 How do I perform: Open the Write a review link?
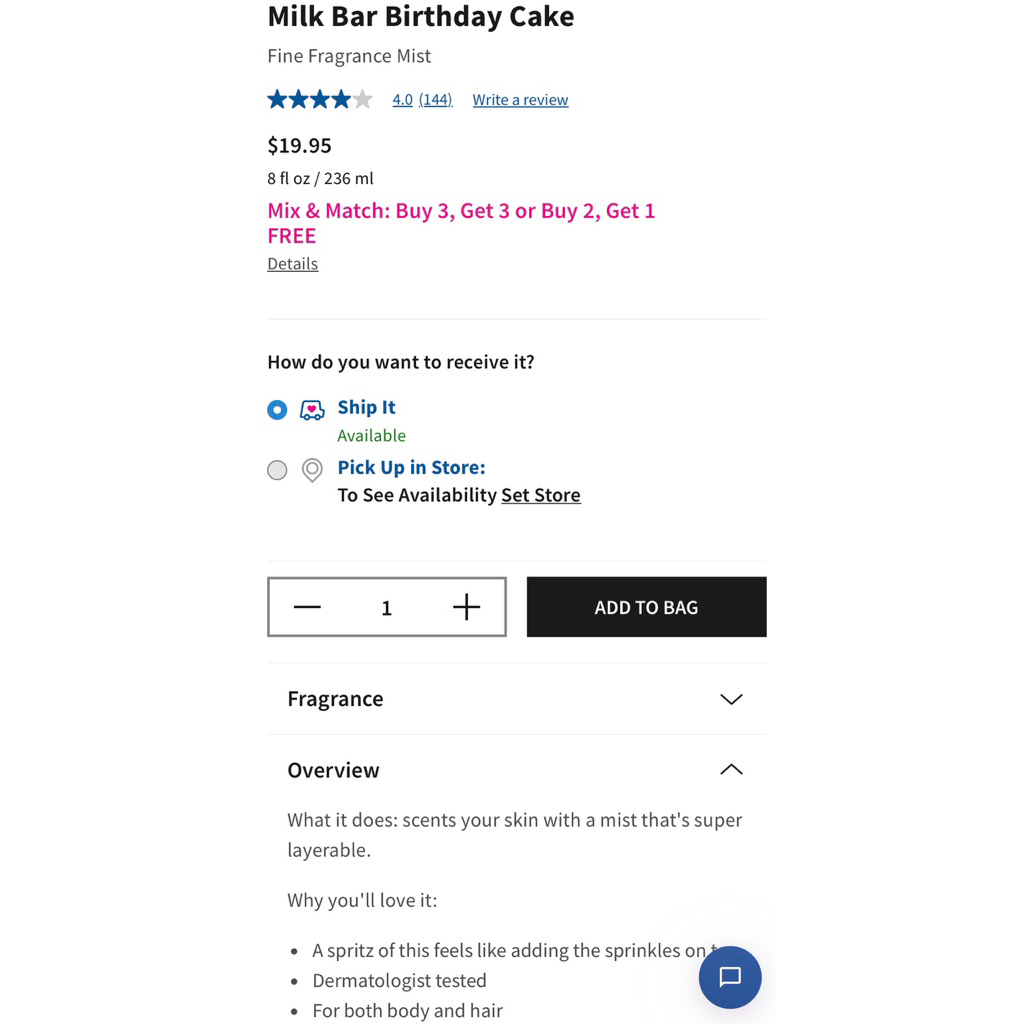pyautogui.click(x=520, y=100)
